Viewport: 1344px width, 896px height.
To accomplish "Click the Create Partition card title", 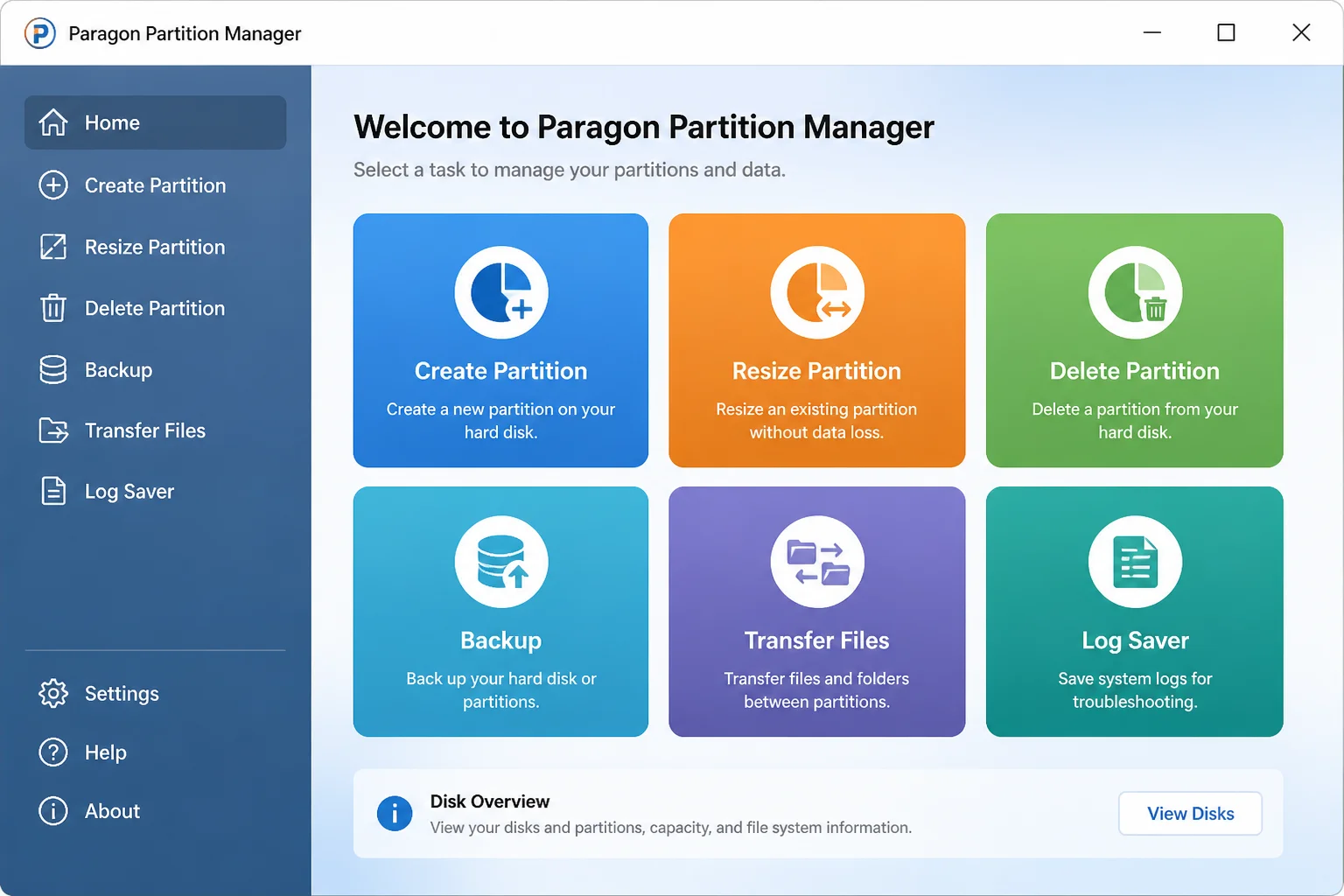I will click(x=500, y=371).
